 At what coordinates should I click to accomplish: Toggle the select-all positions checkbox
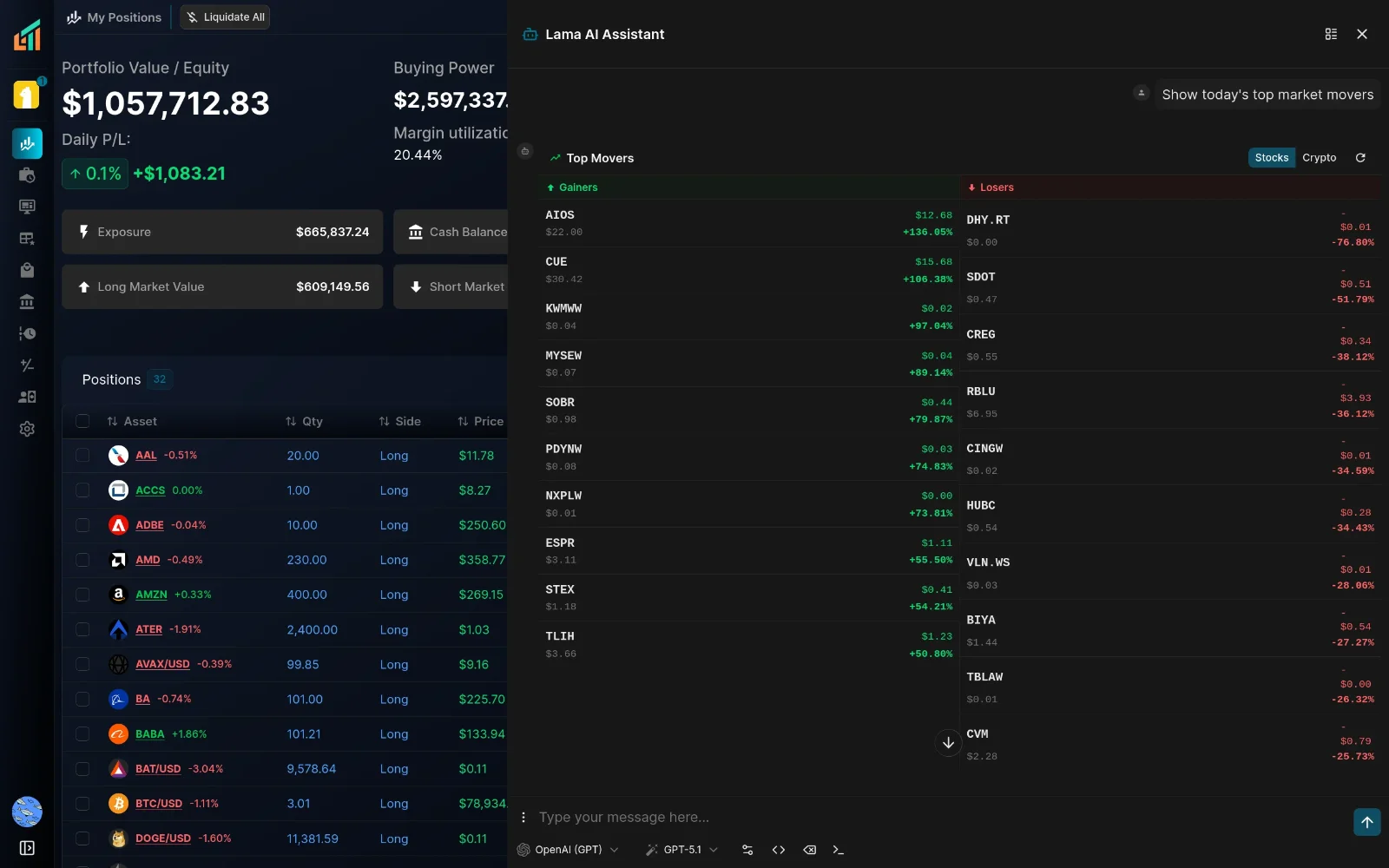[82, 421]
